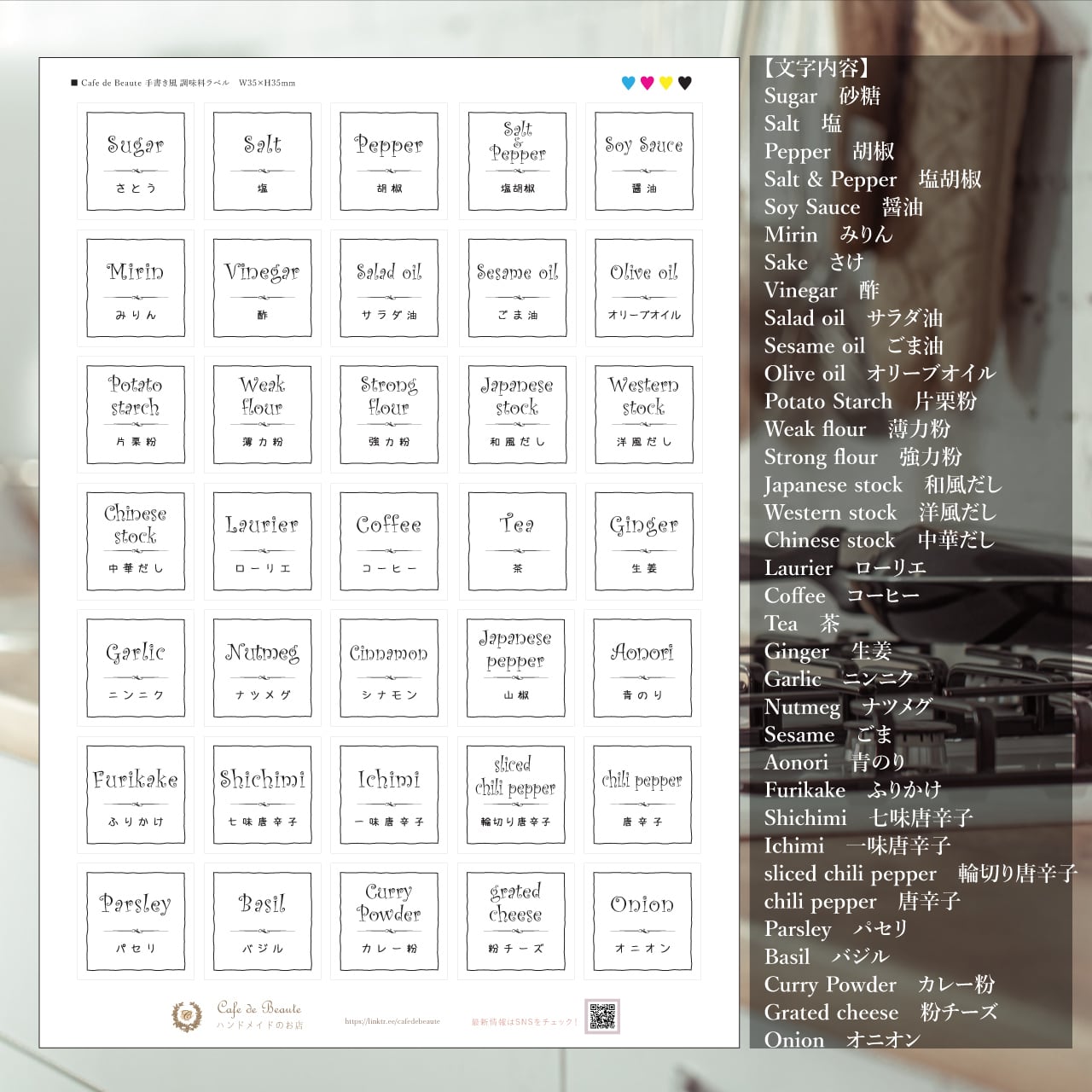Click 'Sake さけ' in the text list

pyautogui.click(x=814, y=262)
